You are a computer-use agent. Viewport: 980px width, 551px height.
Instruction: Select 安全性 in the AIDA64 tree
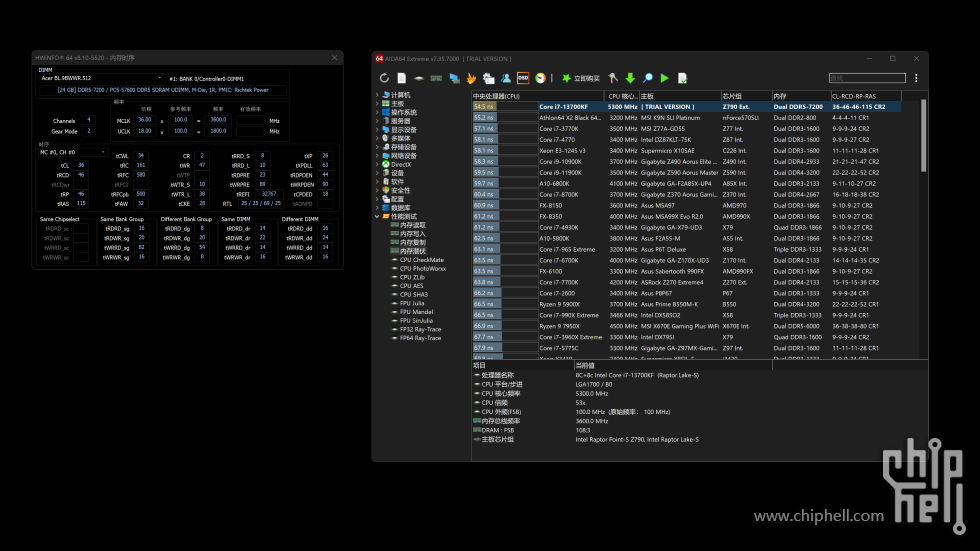(x=400, y=191)
